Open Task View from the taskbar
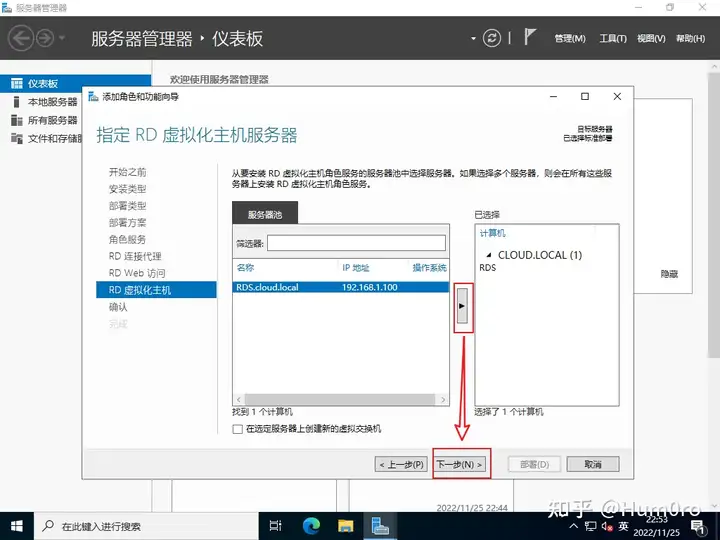Viewport: 720px width, 540px height. (276, 526)
